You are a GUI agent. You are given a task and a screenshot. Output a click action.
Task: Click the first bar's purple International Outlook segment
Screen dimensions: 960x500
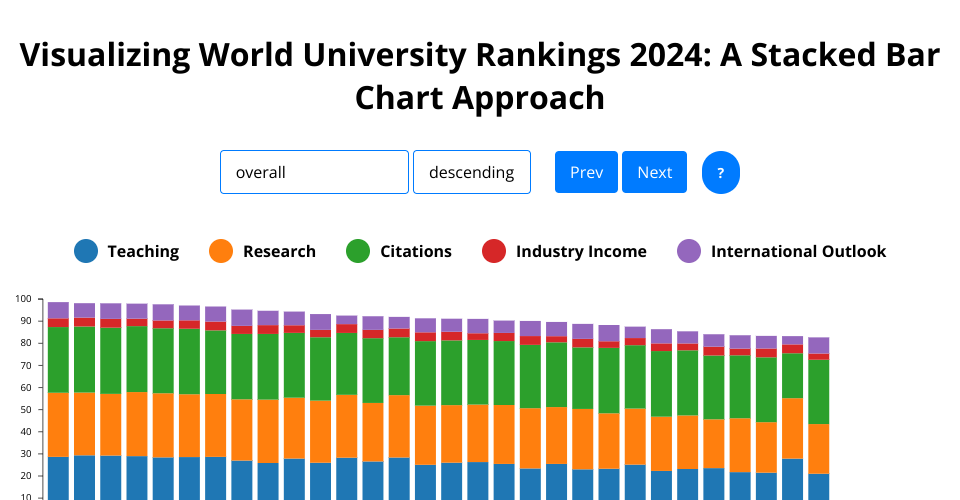click(58, 310)
